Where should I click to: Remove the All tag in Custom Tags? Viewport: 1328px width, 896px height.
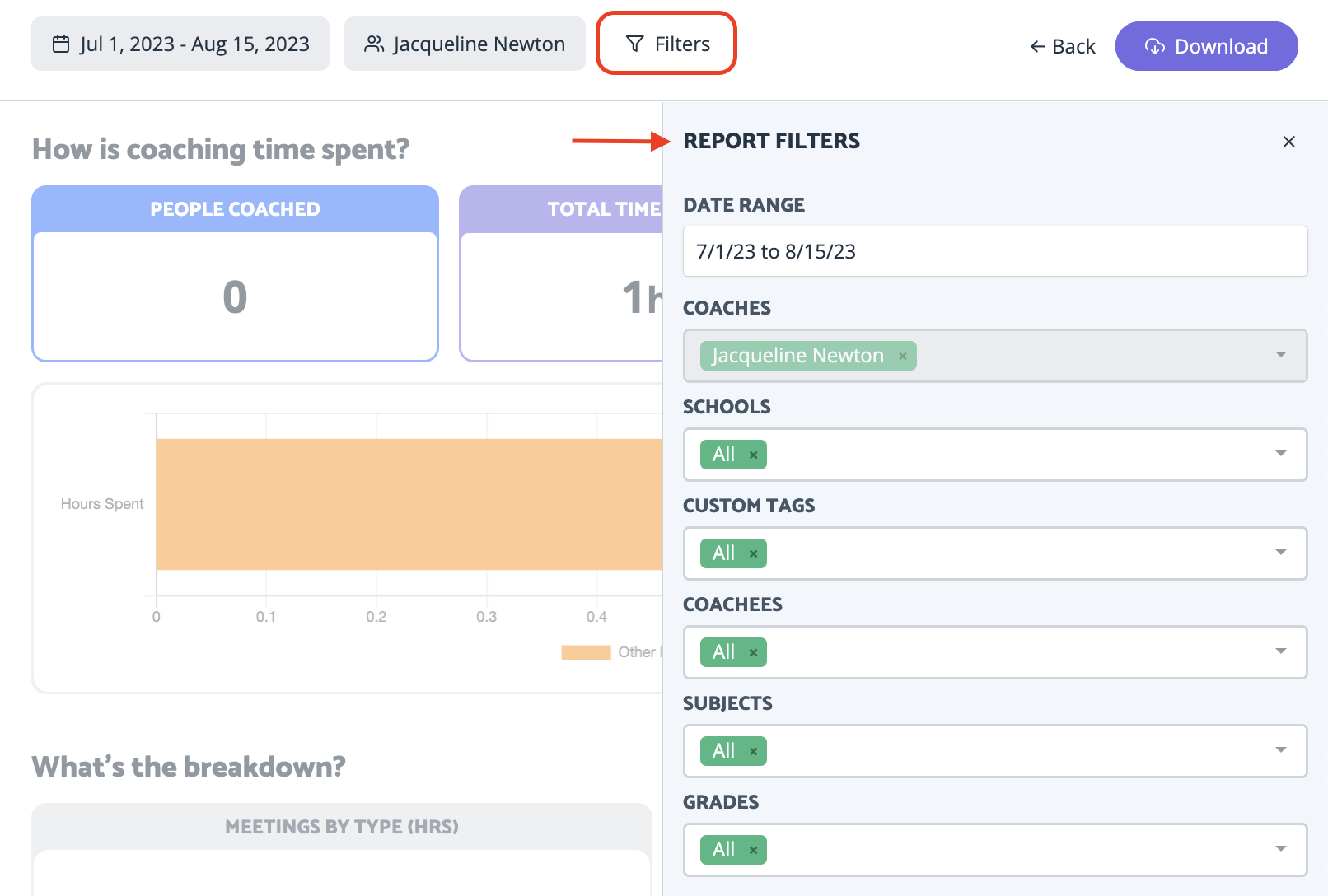(753, 553)
